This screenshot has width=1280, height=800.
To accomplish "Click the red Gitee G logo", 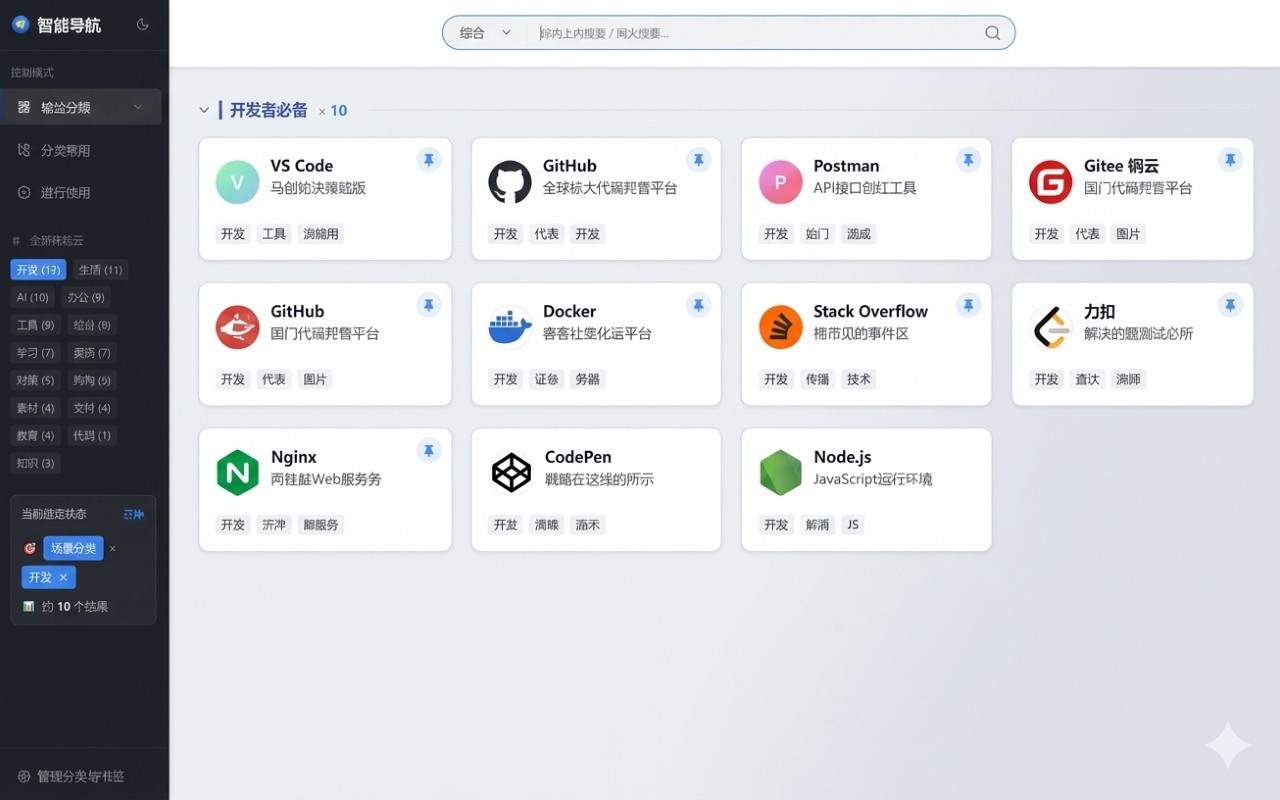I will 1050,182.
